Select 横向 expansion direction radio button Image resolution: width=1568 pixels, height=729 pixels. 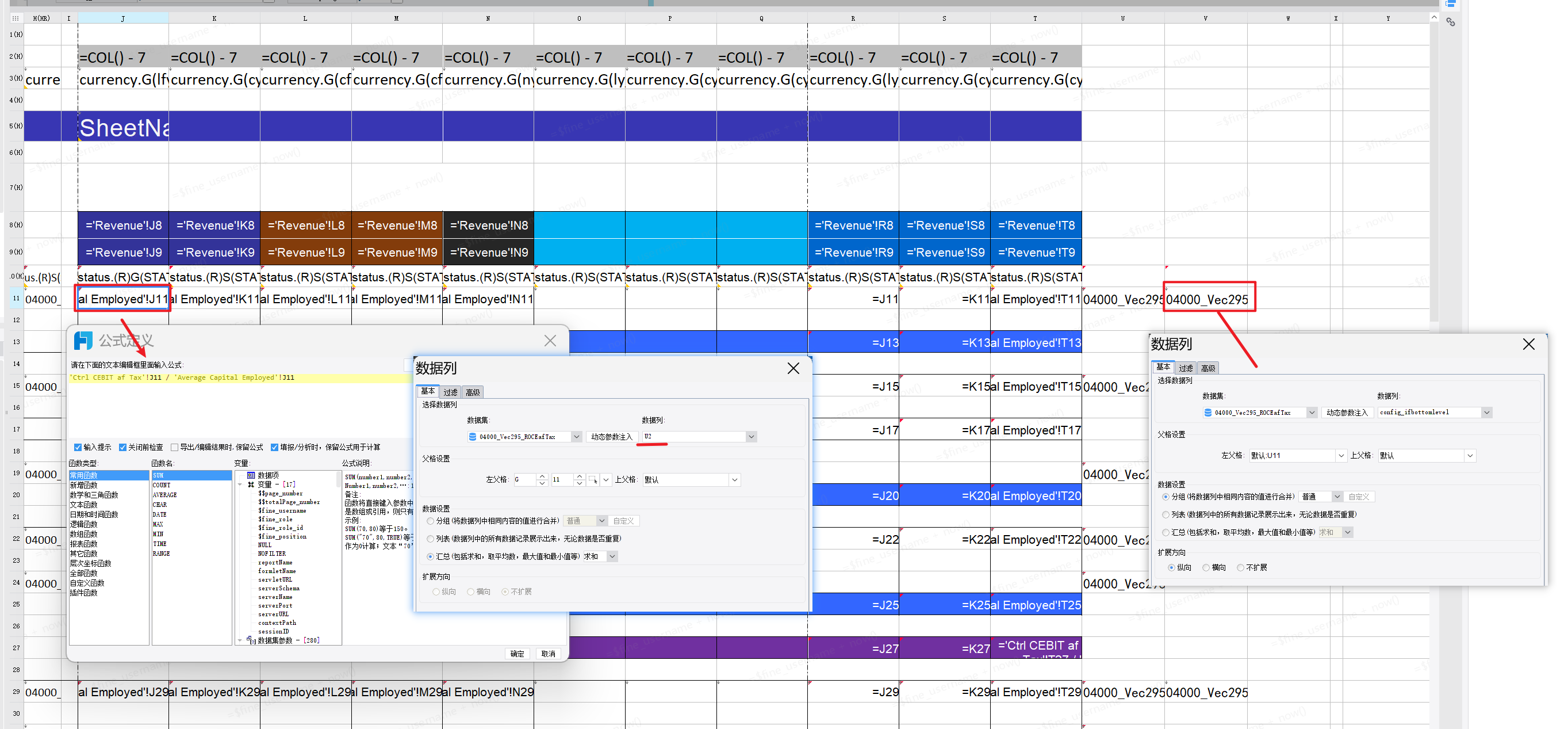[x=1206, y=568]
